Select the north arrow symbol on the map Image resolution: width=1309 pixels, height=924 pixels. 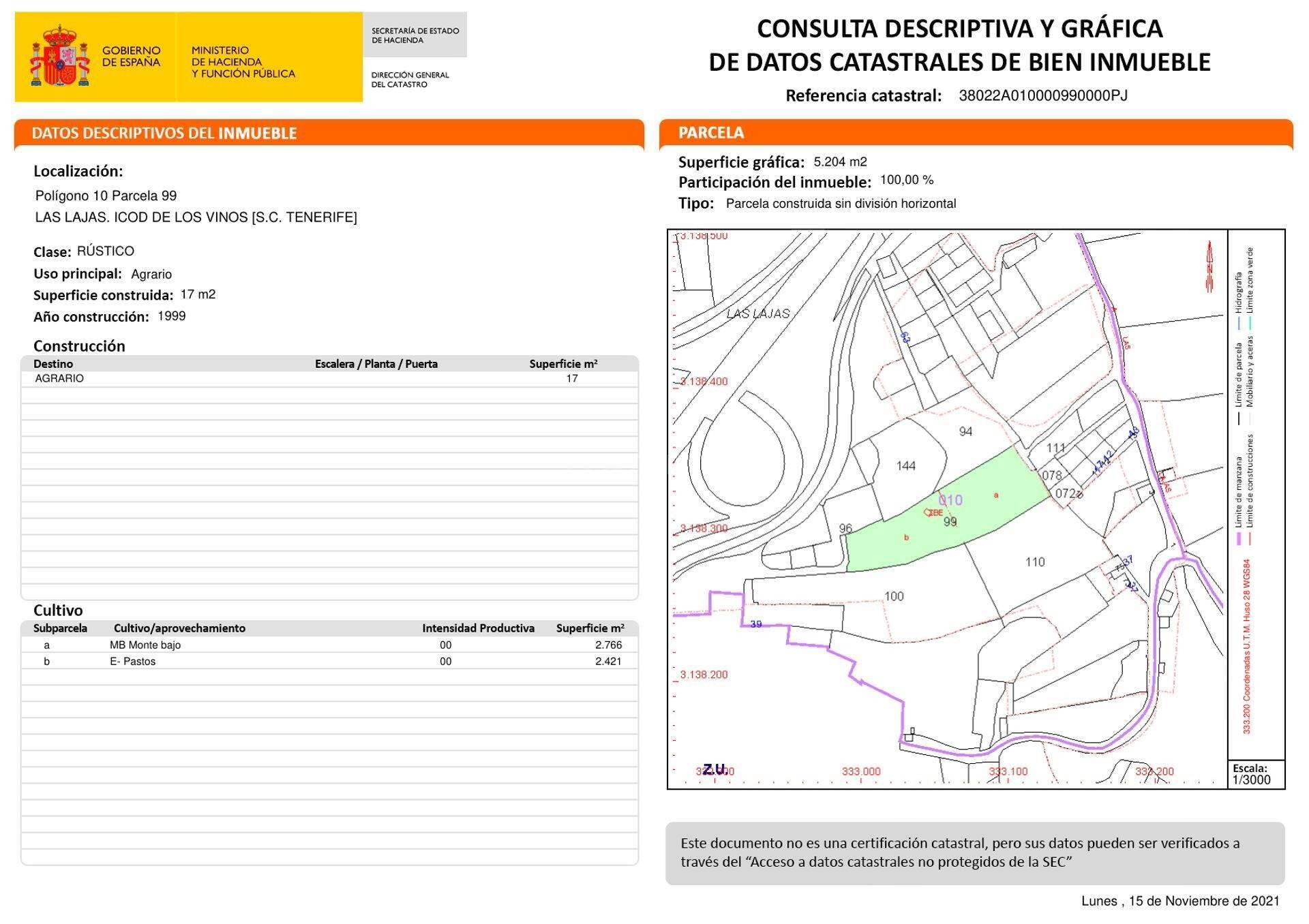tap(1209, 262)
